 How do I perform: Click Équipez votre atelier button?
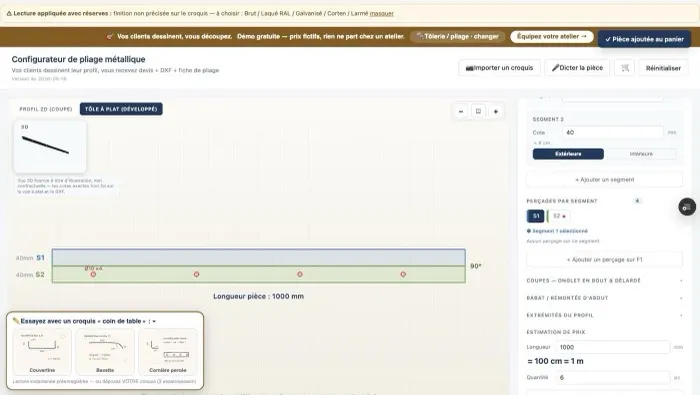pos(552,37)
